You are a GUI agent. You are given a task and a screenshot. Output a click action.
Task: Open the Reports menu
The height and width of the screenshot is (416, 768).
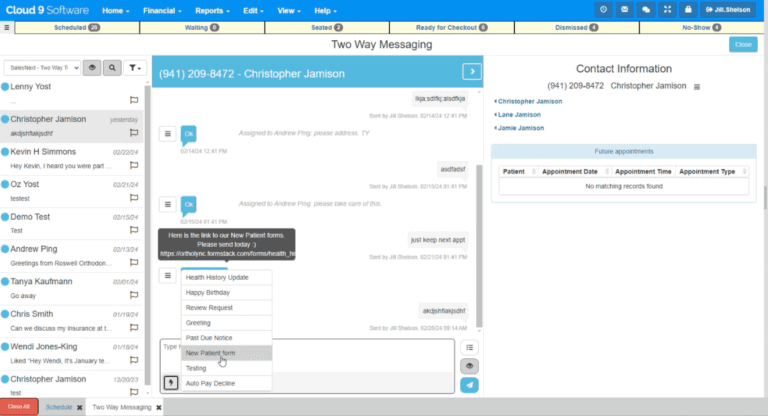pyautogui.click(x=212, y=10)
